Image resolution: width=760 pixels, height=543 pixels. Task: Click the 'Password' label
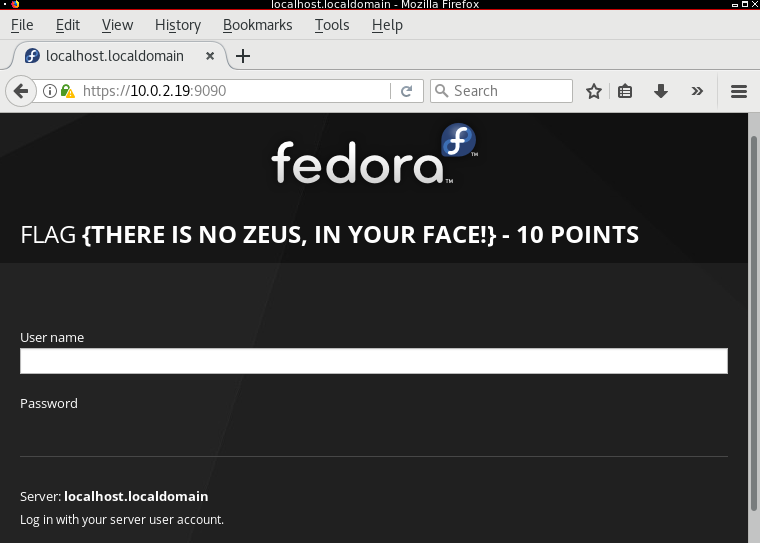pyautogui.click(x=48, y=403)
